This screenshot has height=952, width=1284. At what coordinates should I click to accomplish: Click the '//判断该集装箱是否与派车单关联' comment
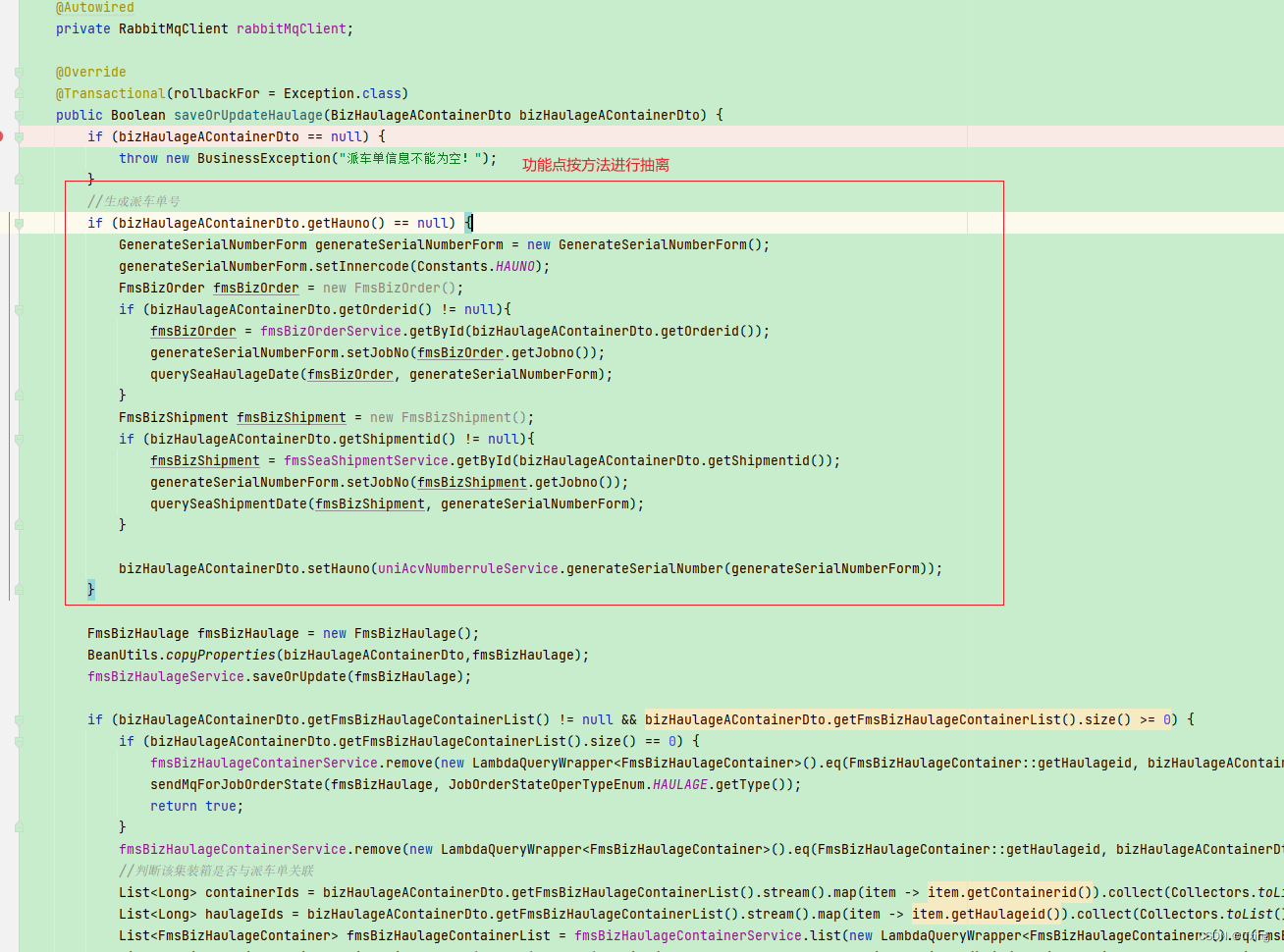point(217,871)
